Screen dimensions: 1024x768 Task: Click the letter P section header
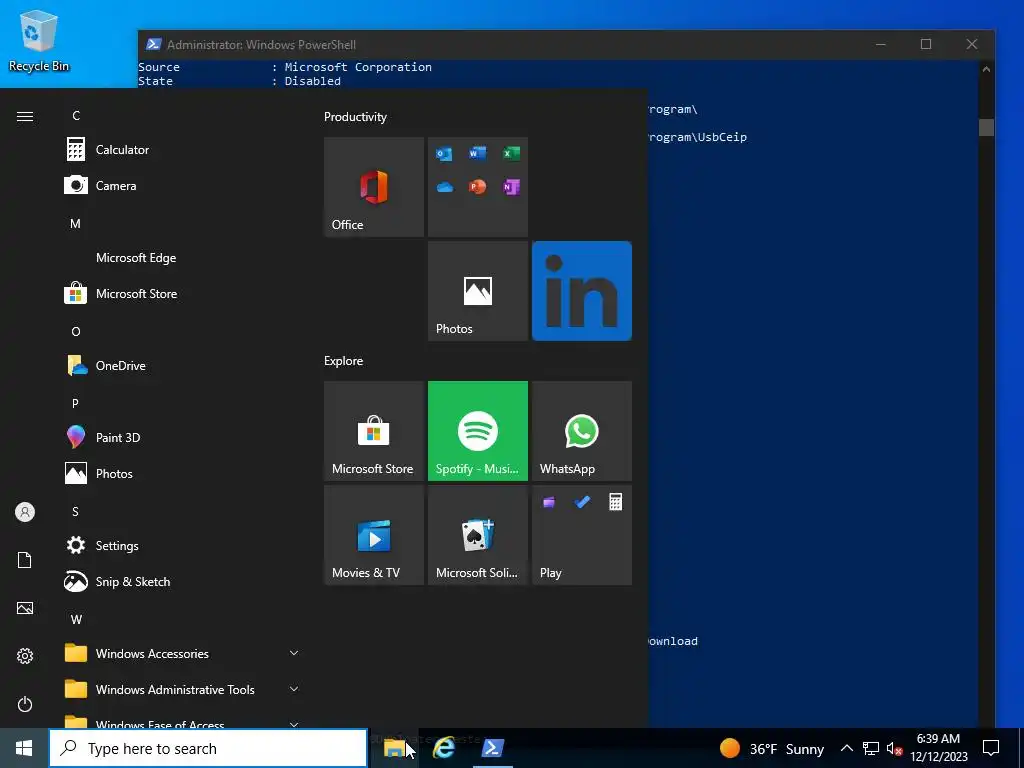(76, 404)
